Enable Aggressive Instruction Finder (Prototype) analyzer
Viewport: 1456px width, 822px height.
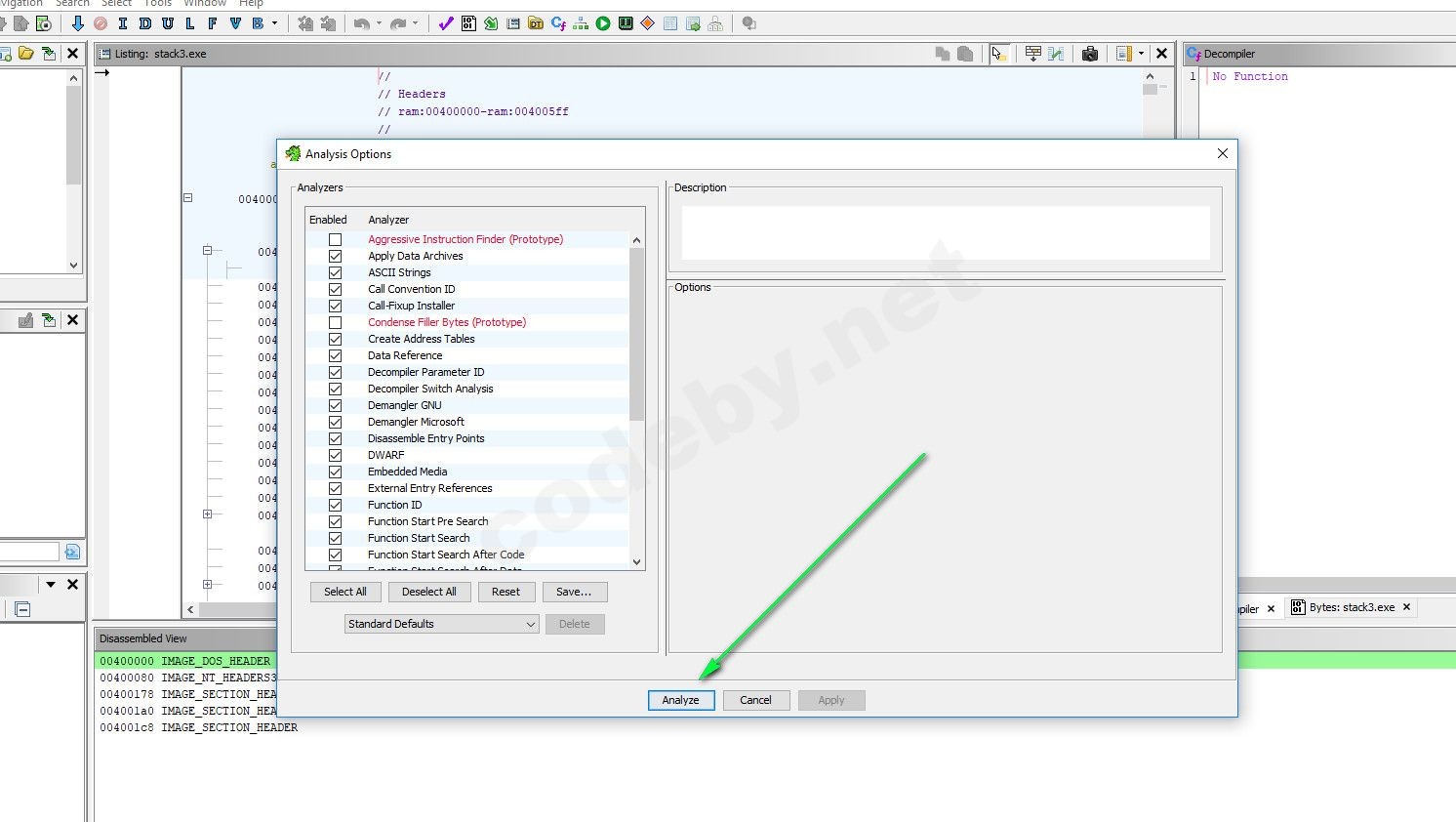tap(336, 239)
